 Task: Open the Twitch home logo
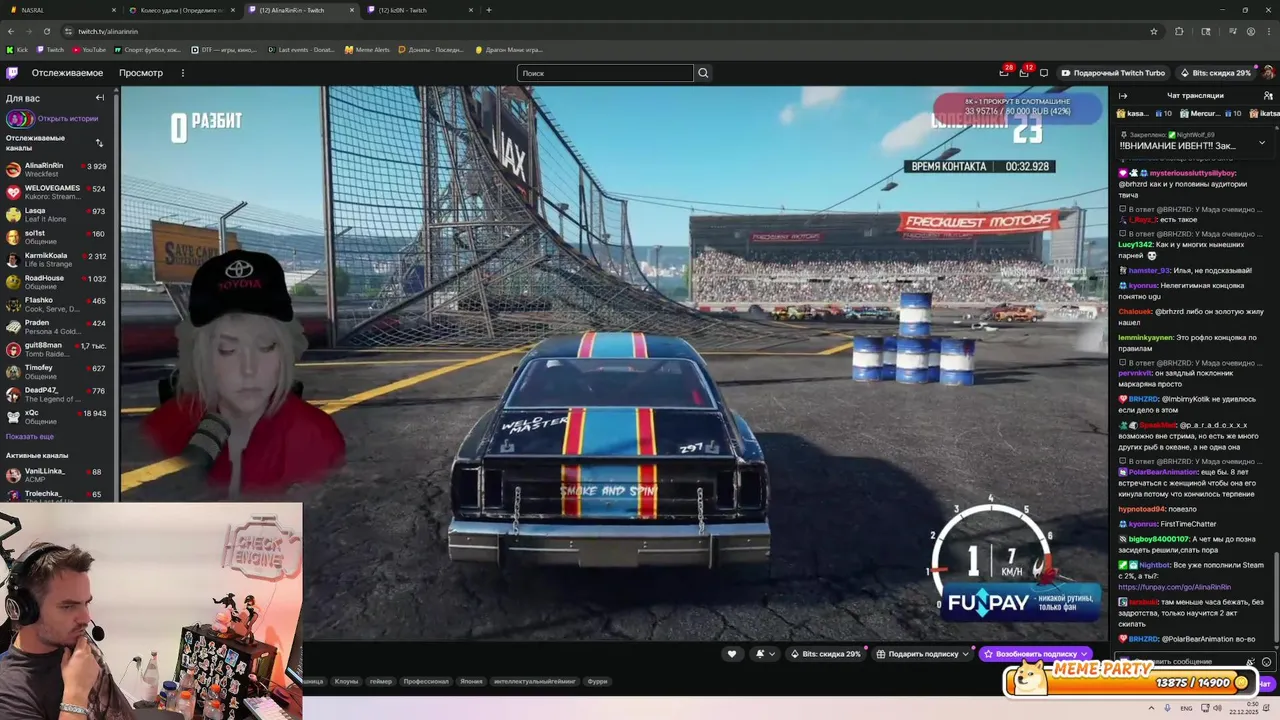coord(12,73)
